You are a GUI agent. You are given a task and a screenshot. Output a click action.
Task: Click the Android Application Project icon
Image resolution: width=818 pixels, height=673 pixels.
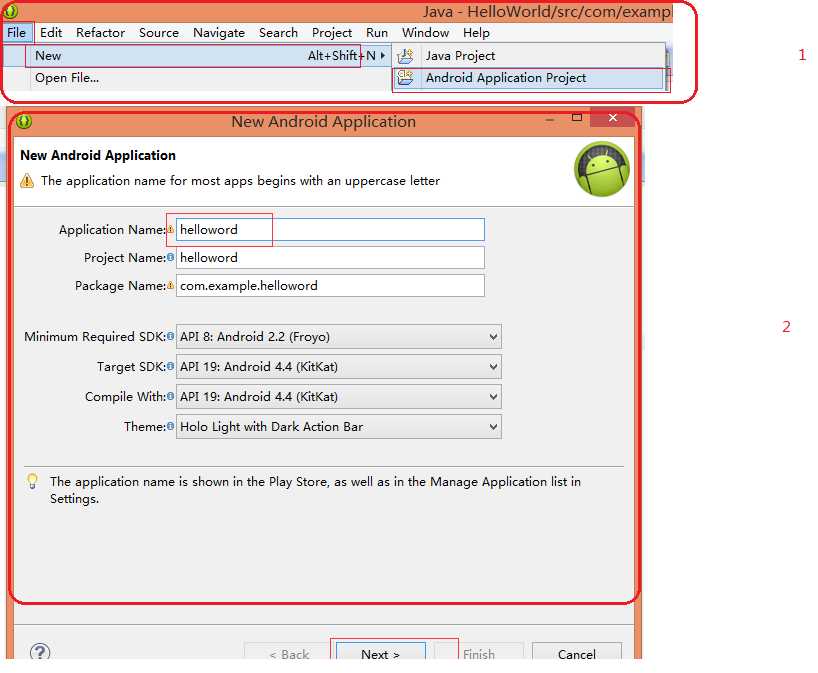tap(405, 78)
